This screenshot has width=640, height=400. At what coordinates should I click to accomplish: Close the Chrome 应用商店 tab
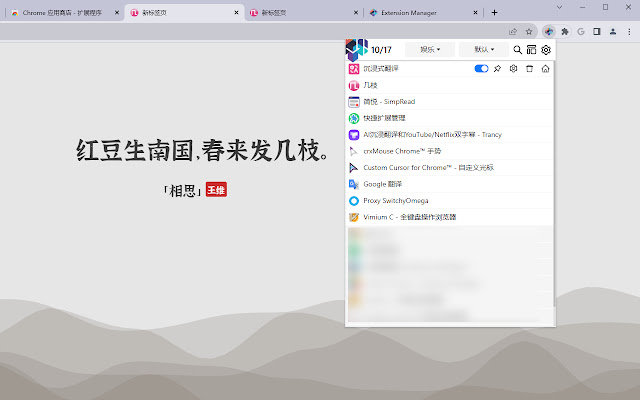(x=117, y=13)
